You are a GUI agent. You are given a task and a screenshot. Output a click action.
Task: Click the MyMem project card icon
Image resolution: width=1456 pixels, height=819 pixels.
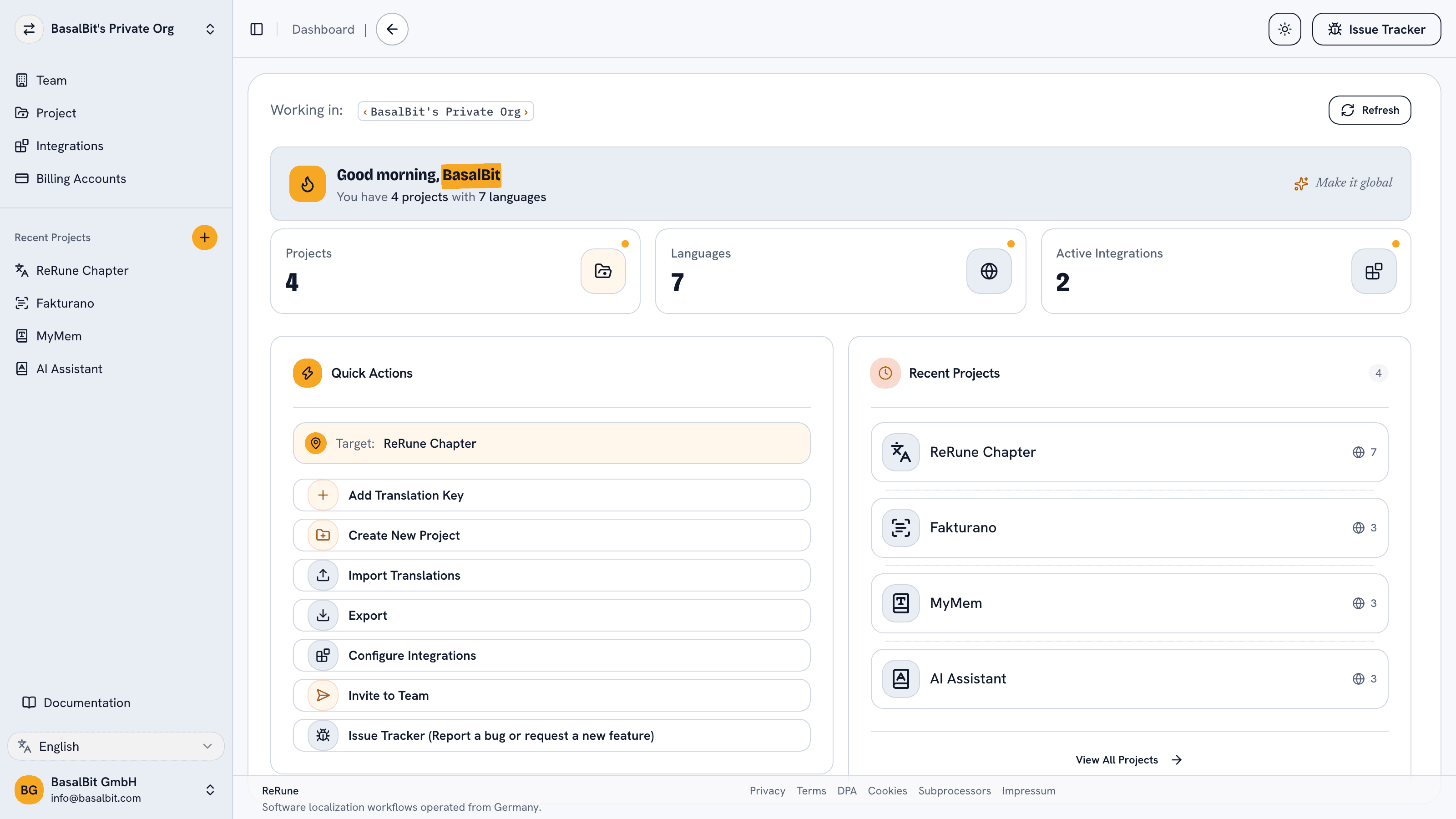(x=901, y=603)
